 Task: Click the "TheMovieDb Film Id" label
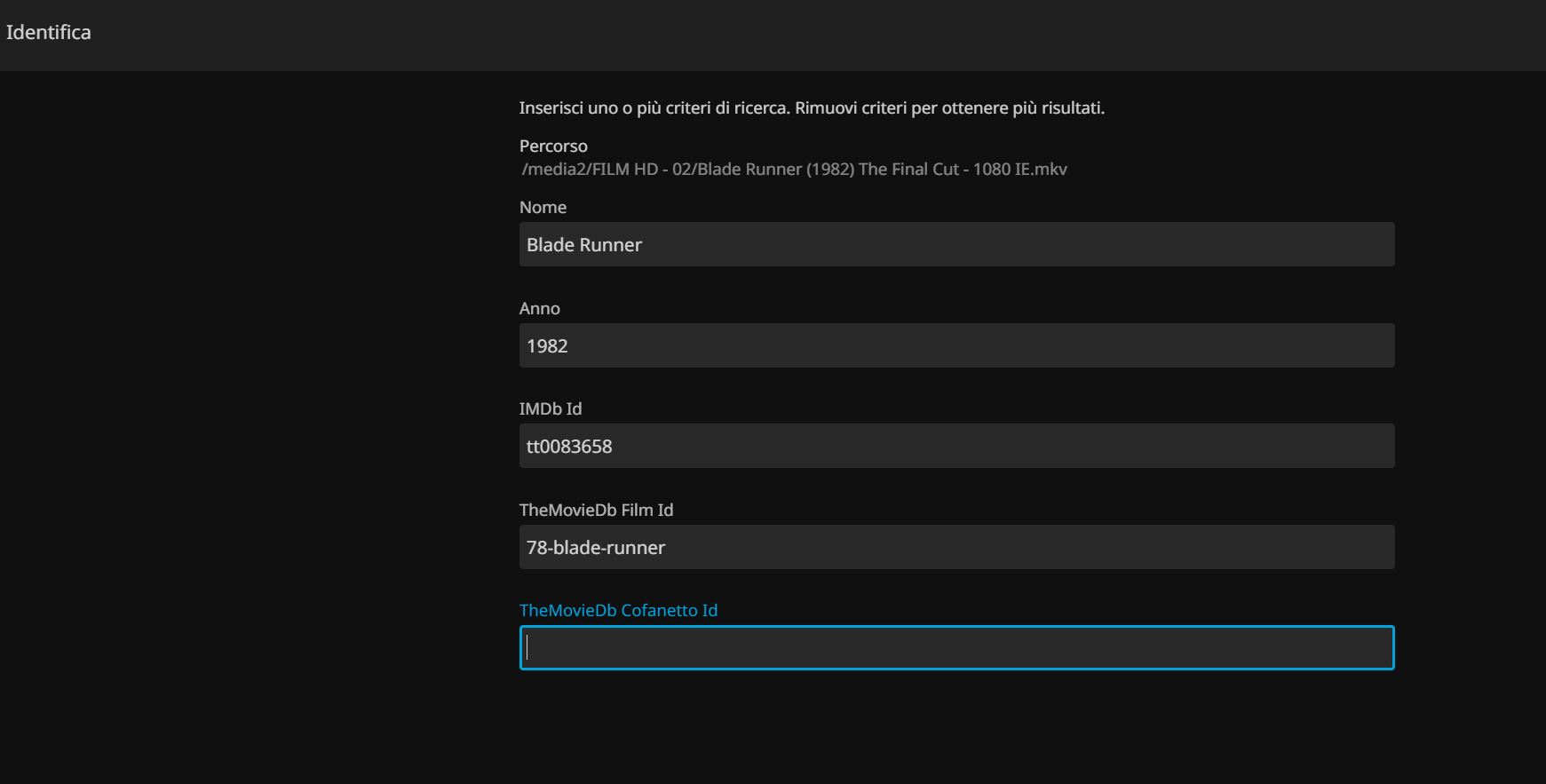tap(596, 510)
